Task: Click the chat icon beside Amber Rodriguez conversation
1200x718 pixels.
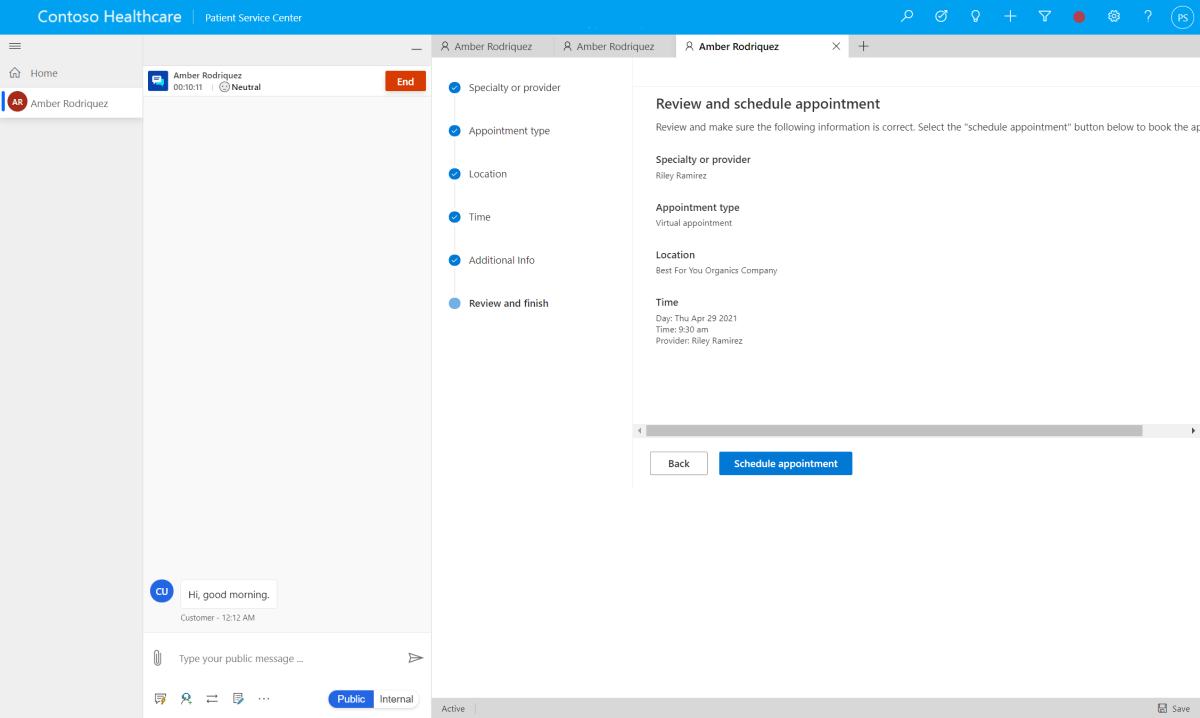Action: click(x=158, y=81)
